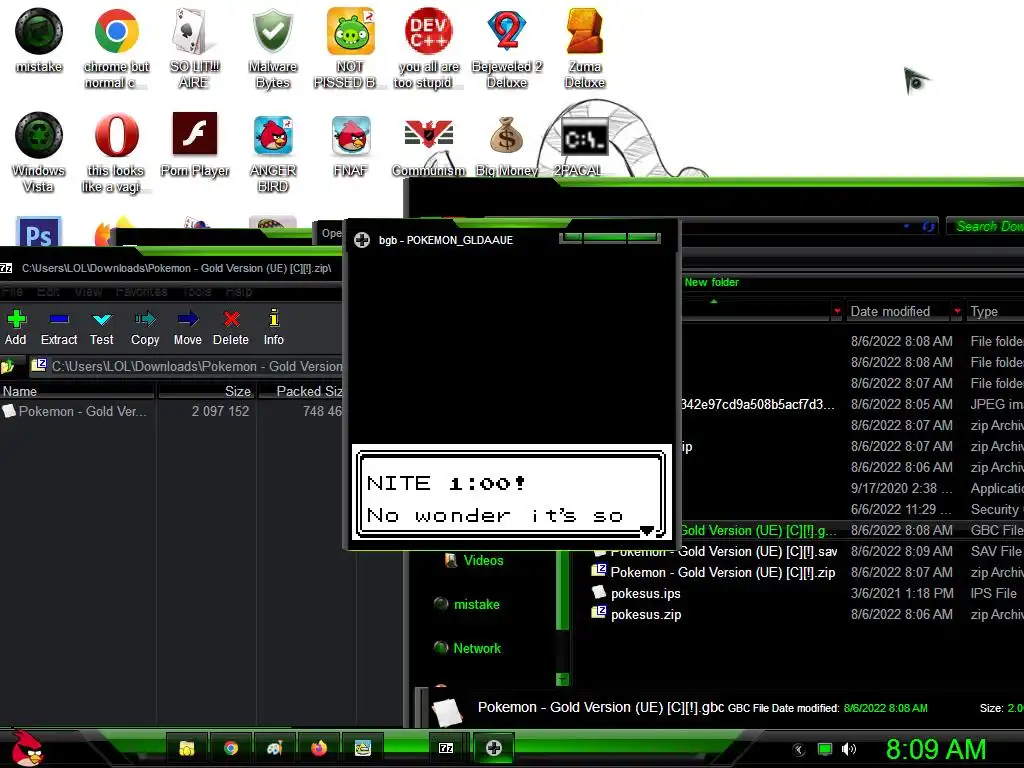Image resolution: width=1024 pixels, height=768 pixels.
Task: Click the bgb window system menu icon
Action: coord(362,240)
